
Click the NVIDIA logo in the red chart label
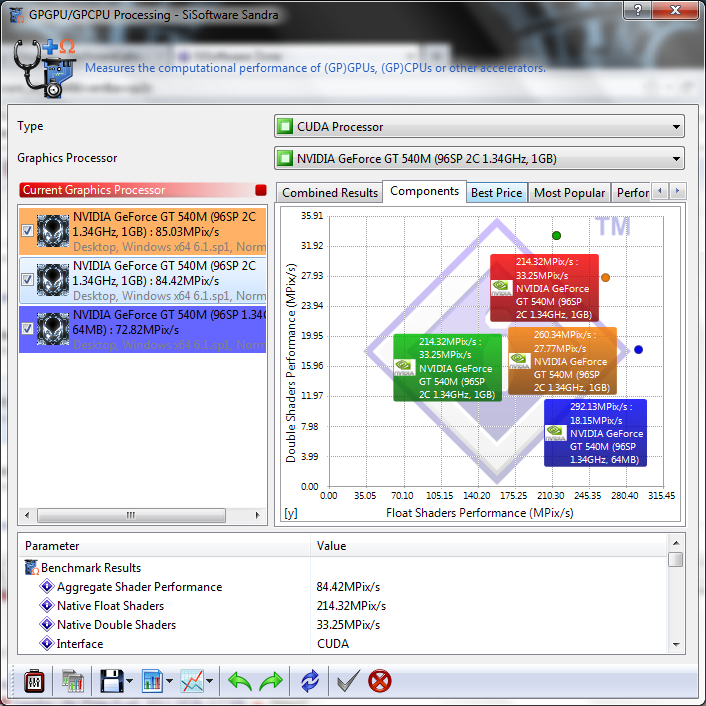pyautogui.click(x=501, y=288)
